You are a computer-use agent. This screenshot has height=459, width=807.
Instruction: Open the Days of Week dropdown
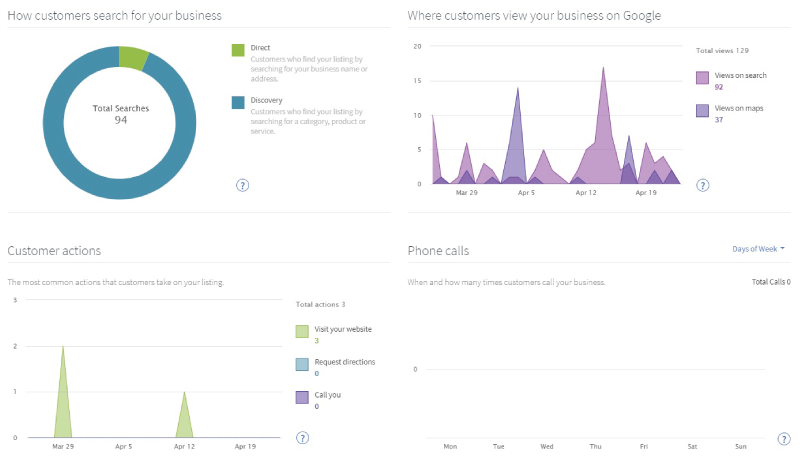pyautogui.click(x=758, y=249)
